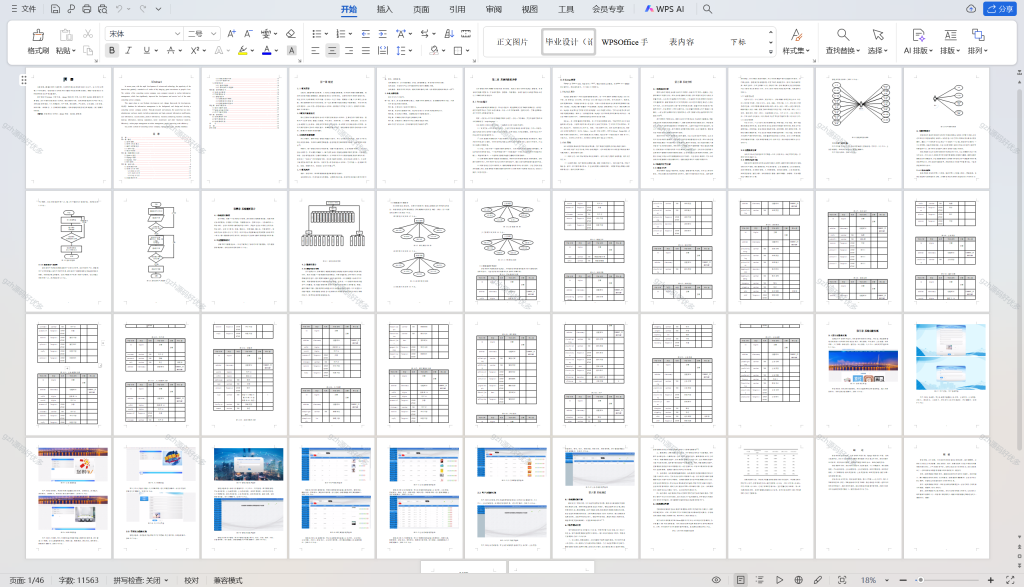Open bullet list dropdown arrow
Image resolution: width=1024 pixels, height=587 pixels.
coord(327,34)
